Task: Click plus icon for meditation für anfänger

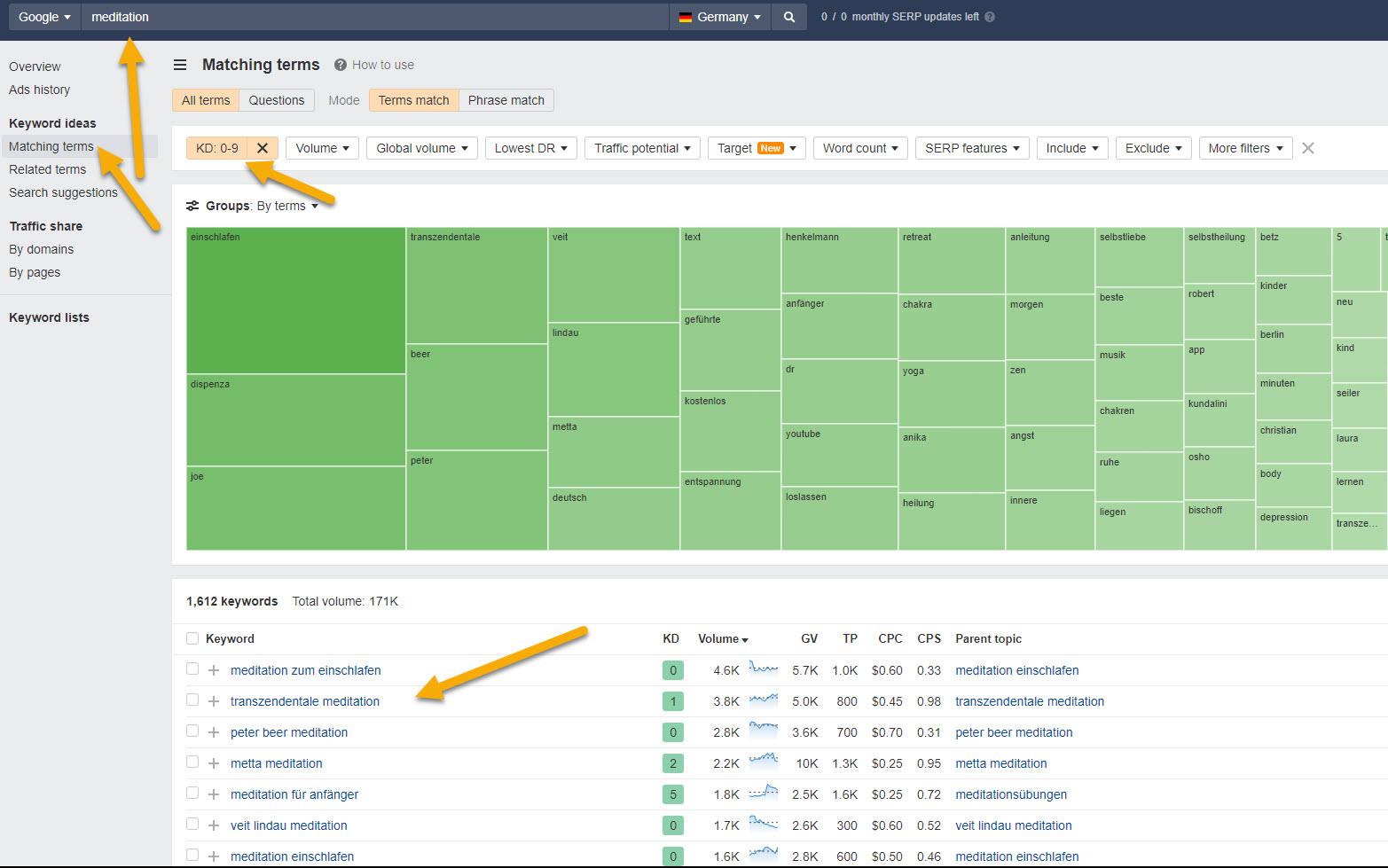Action: pos(214,794)
